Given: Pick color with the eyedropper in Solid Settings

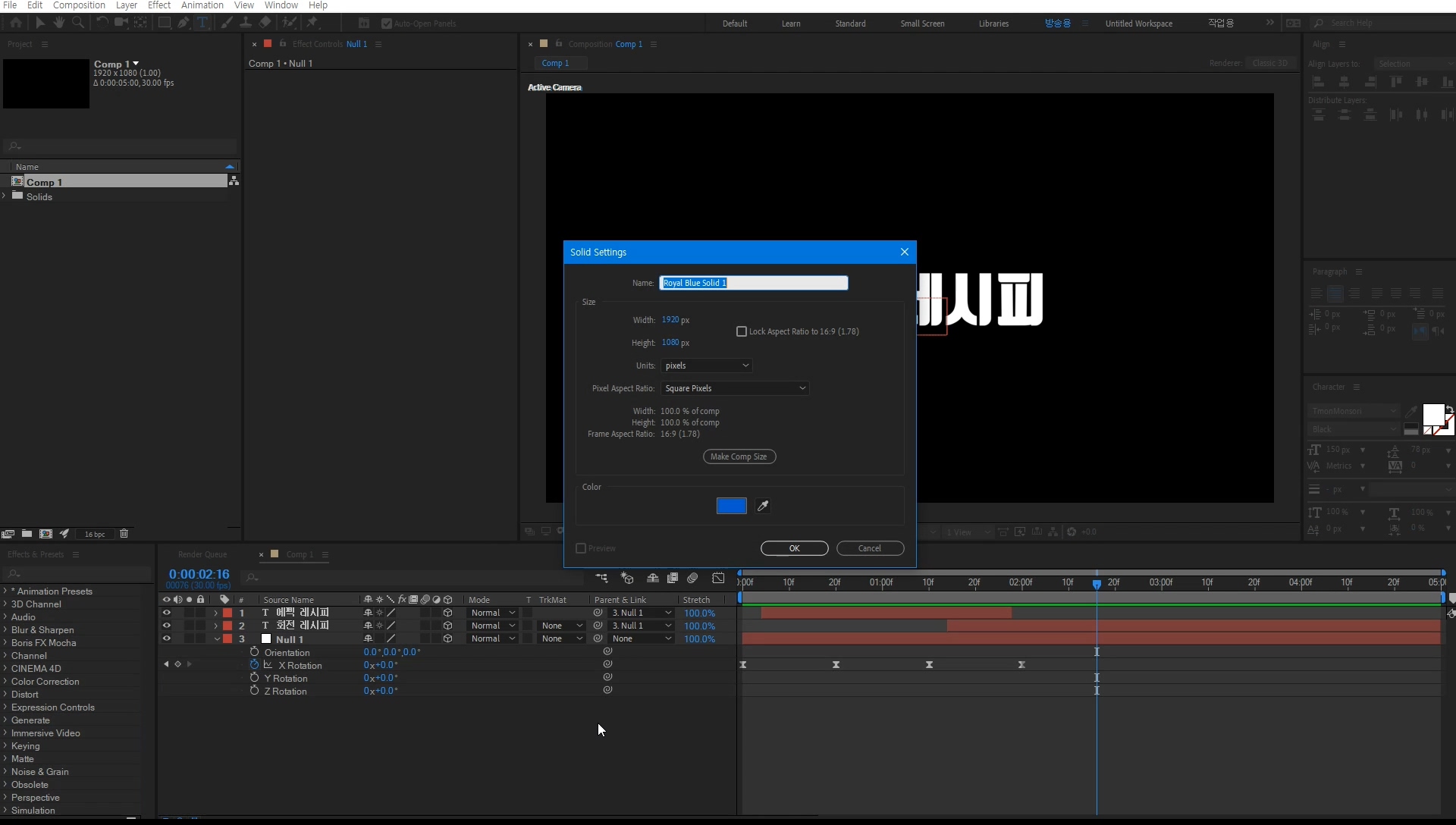Looking at the screenshot, I should 763,506.
